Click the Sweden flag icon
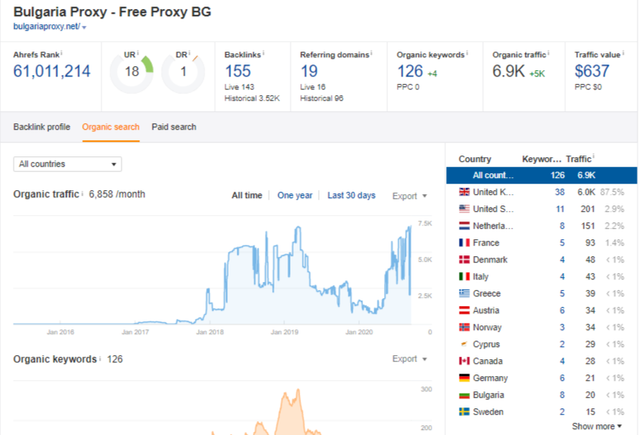 pos(464,412)
